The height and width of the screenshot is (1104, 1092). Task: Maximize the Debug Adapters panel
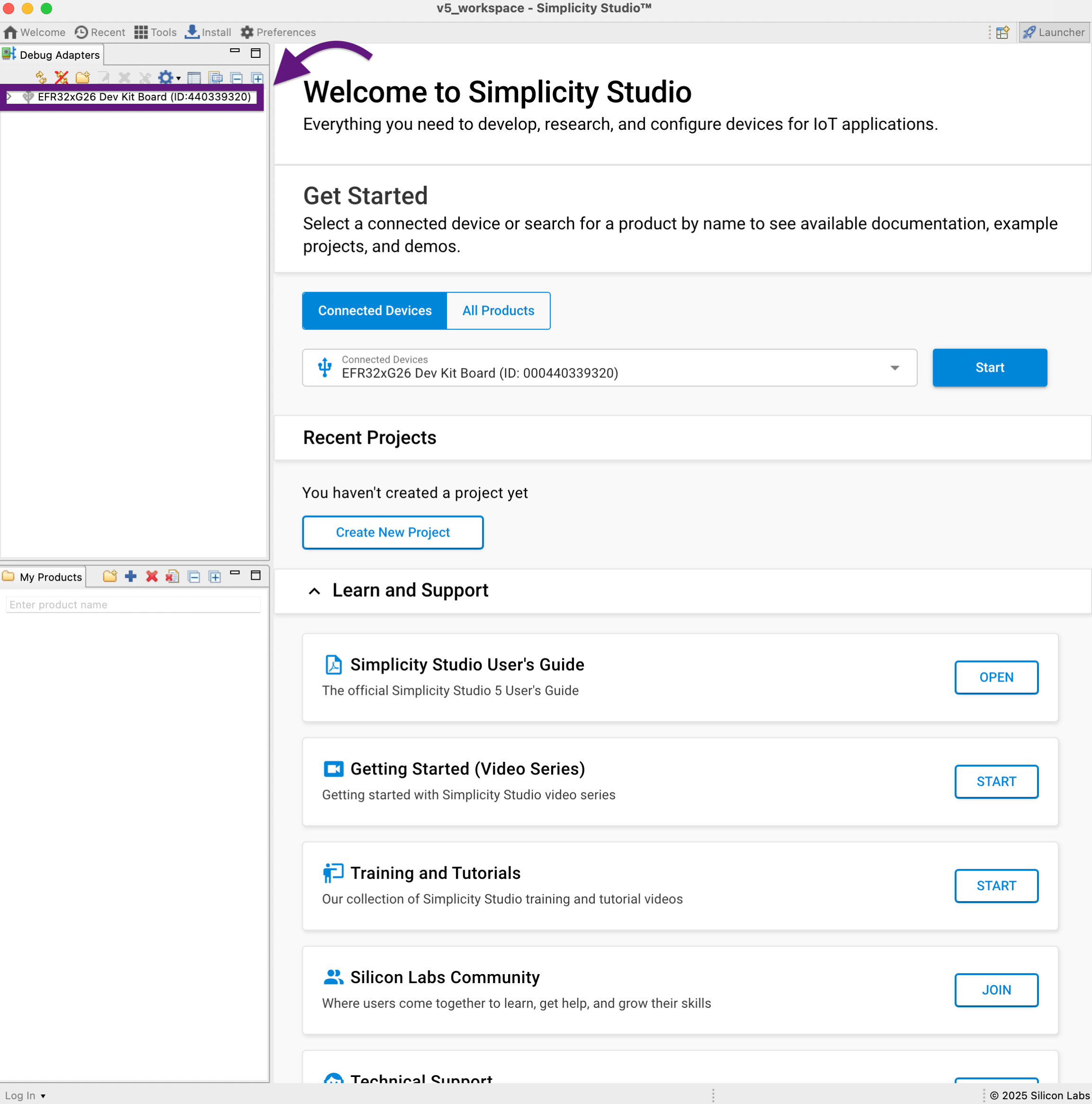tap(256, 53)
